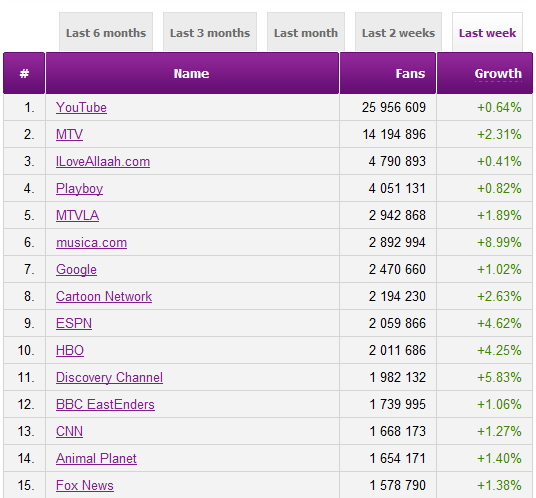This screenshot has width=536, height=498.
Task: Follow the Discovery Channel link
Action: tap(109, 377)
